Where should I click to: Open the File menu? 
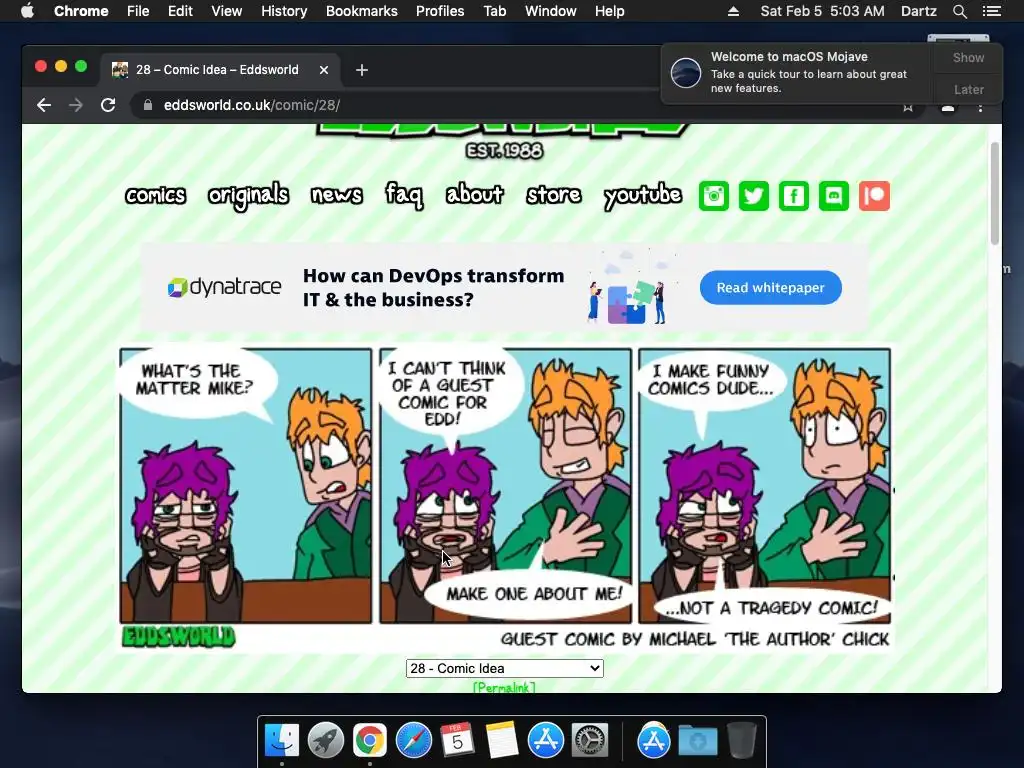(x=138, y=11)
